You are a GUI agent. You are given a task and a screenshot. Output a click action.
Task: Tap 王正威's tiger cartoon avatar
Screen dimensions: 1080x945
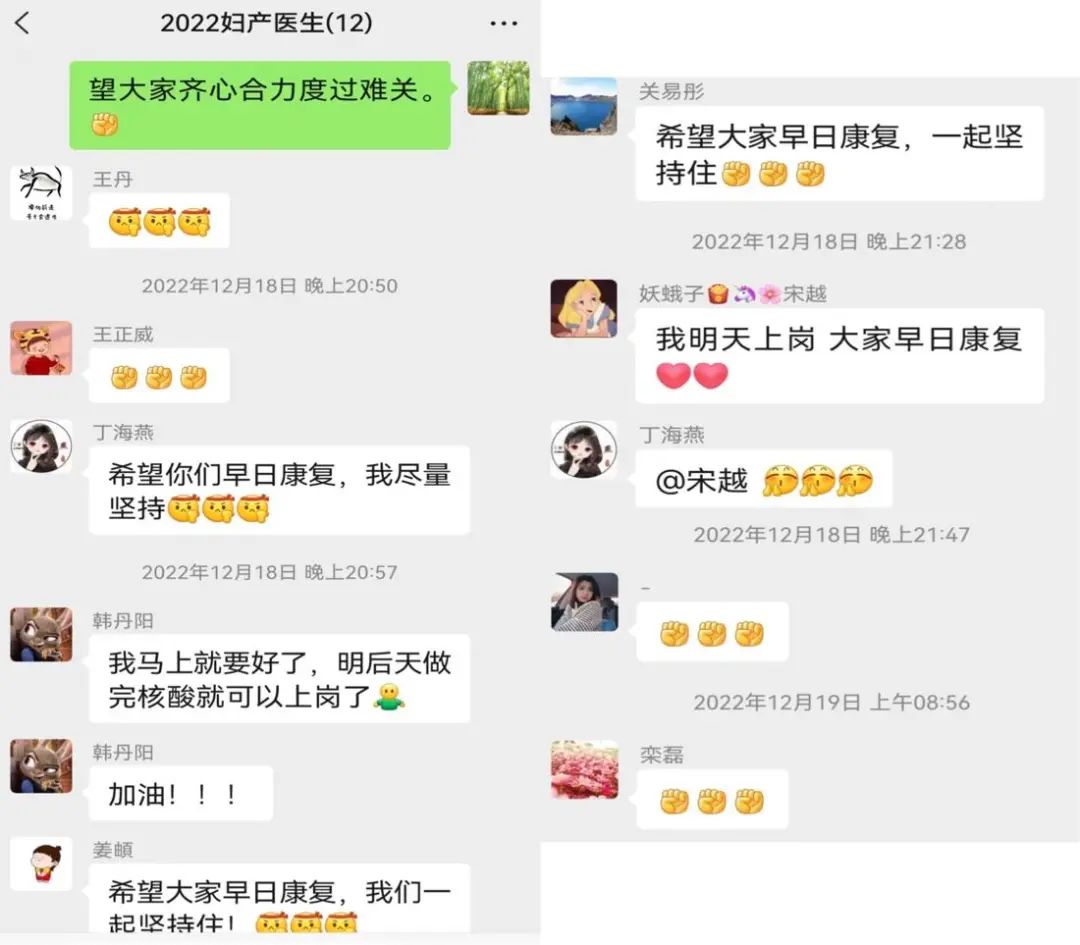coord(41,348)
